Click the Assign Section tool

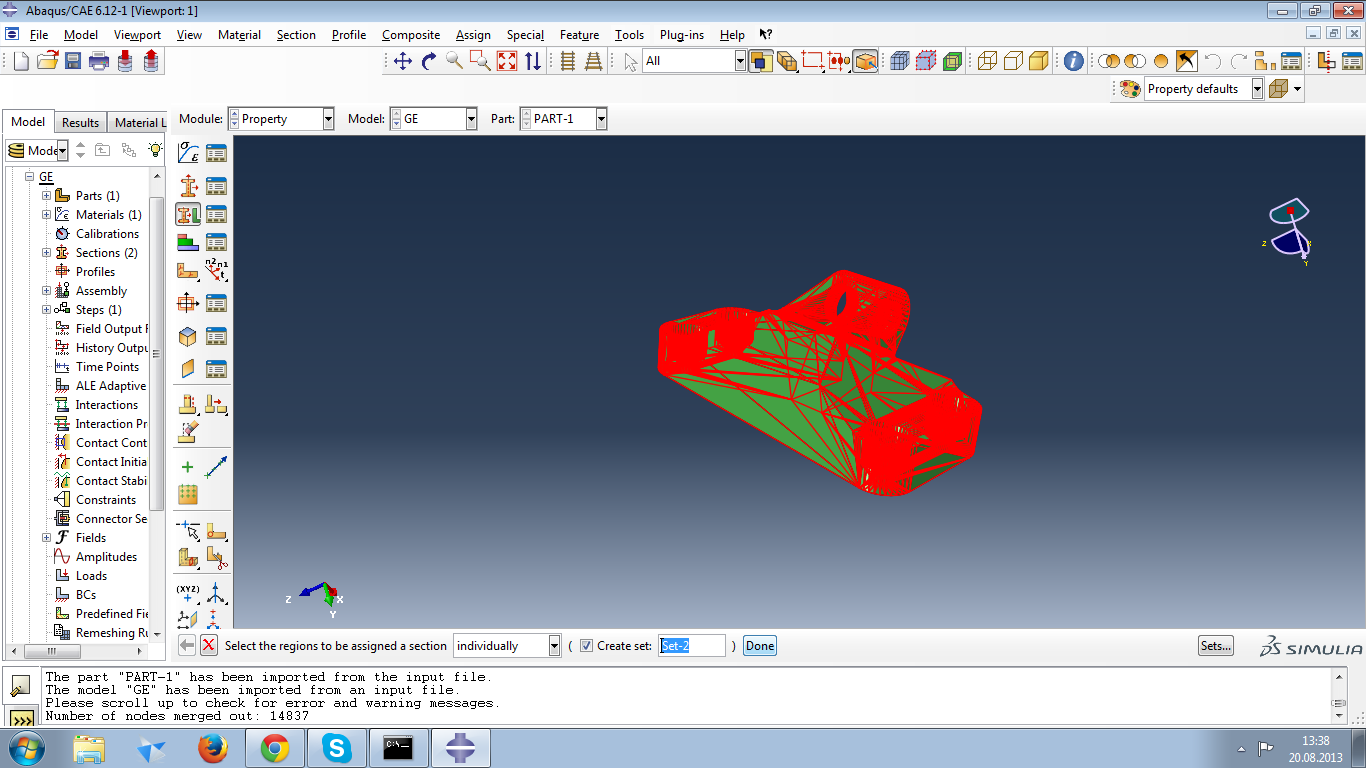coord(188,214)
